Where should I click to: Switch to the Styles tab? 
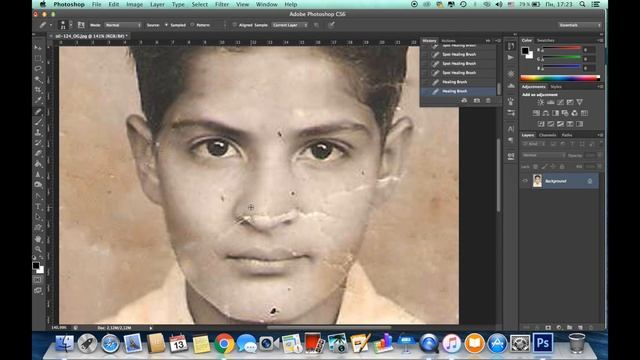tap(556, 87)
